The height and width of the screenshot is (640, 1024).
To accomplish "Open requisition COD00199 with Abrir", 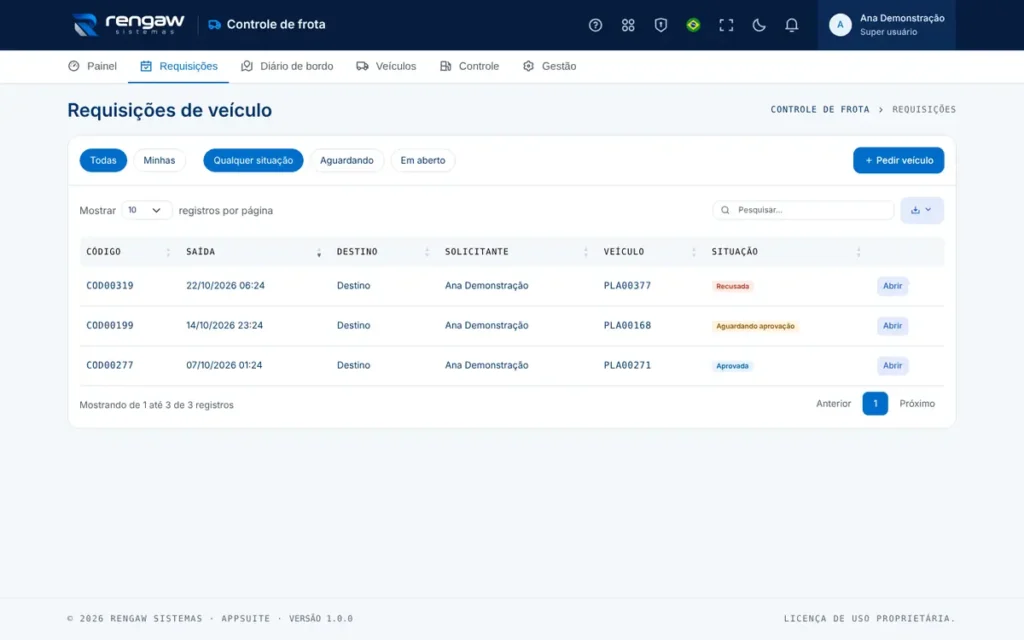I will point(892,326).
